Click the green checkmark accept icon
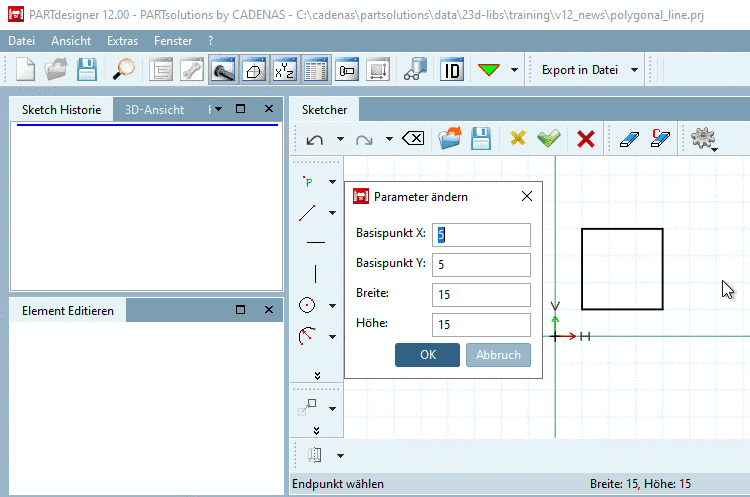This screenshot has width=750, height=497. pyautogui.click(x=549, y=138)
